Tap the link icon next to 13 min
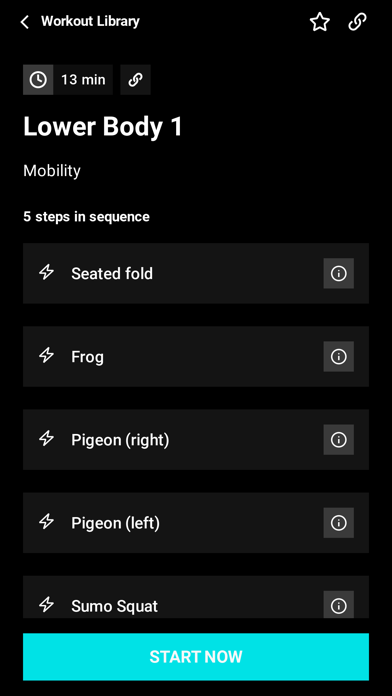Screen dimensions: 392x696 point(135,80)
